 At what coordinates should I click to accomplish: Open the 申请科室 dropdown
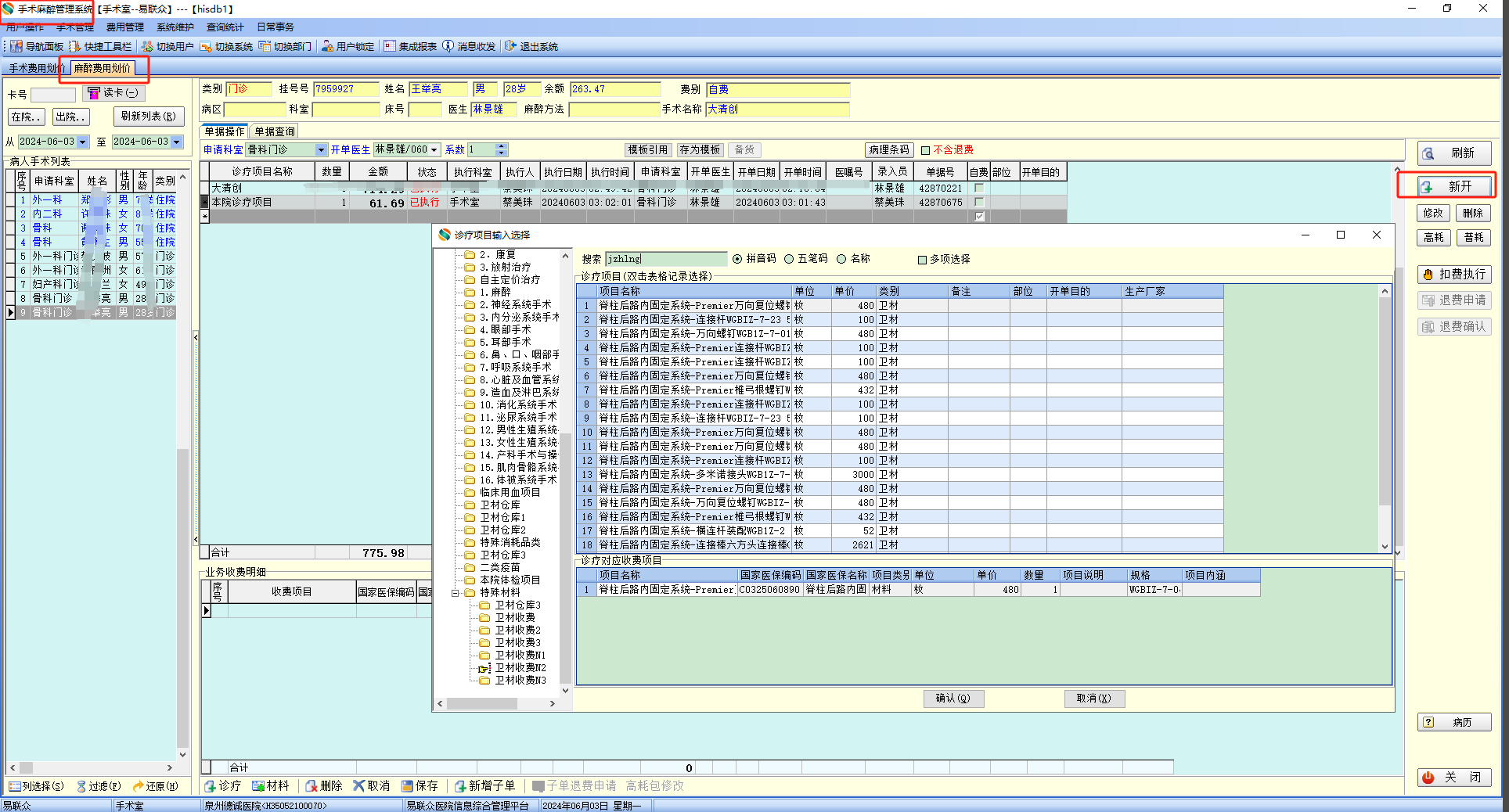[321, 150]
